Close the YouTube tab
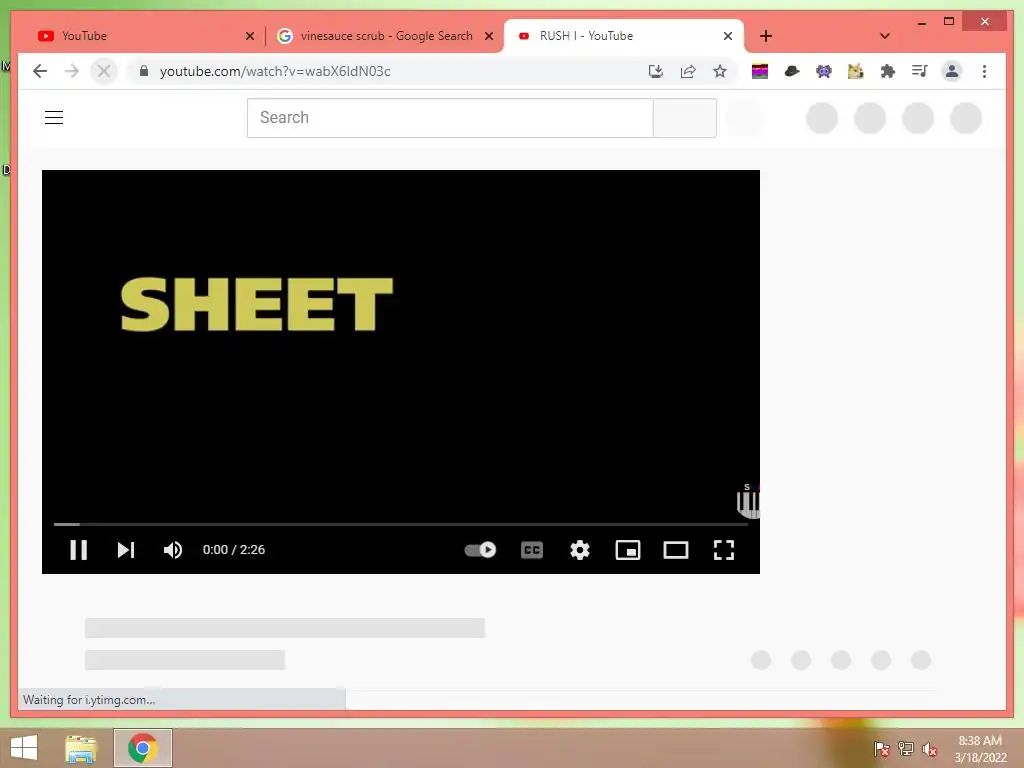Viewport: 1024px width, 768px height. click(249, 36)
